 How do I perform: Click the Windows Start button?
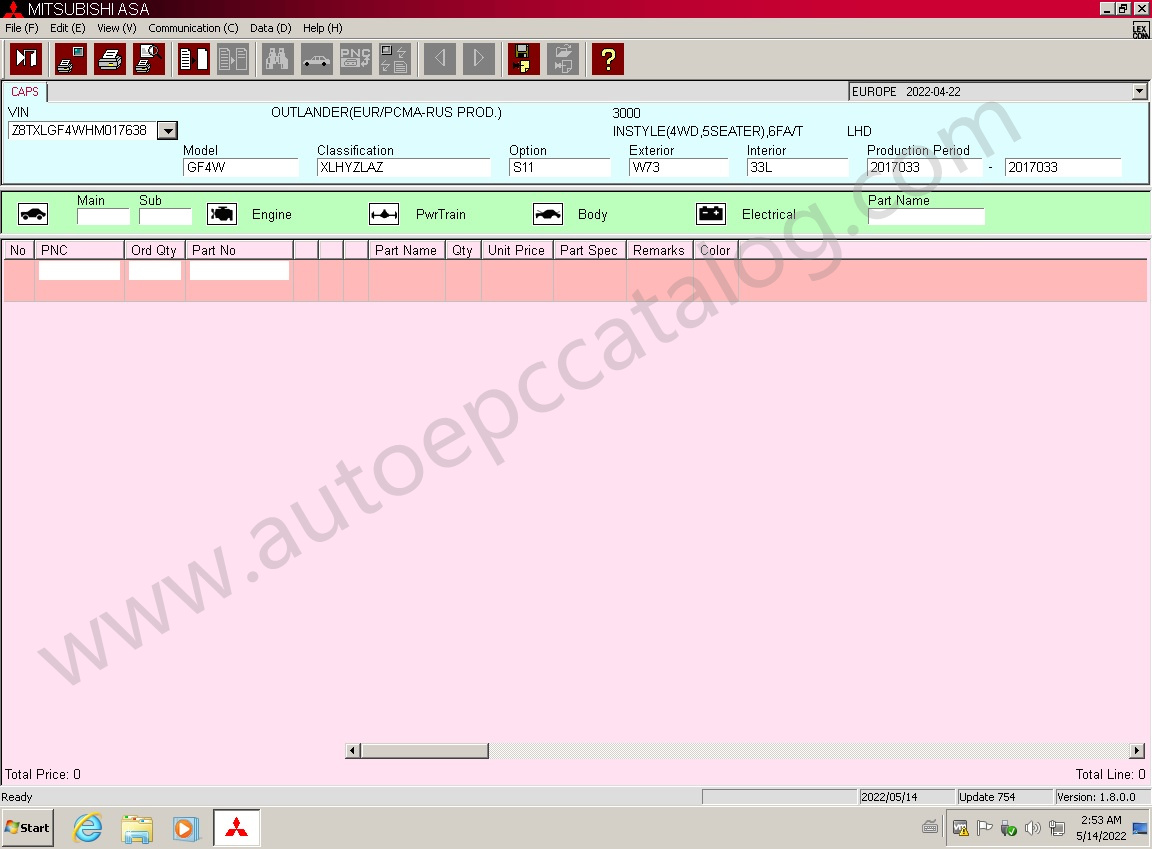click(x=28, y=828)
